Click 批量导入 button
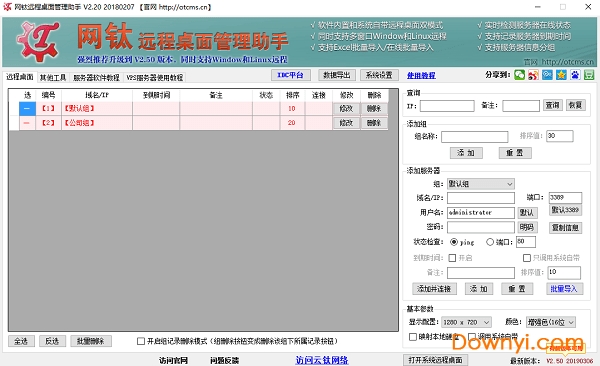 [564, 289]
